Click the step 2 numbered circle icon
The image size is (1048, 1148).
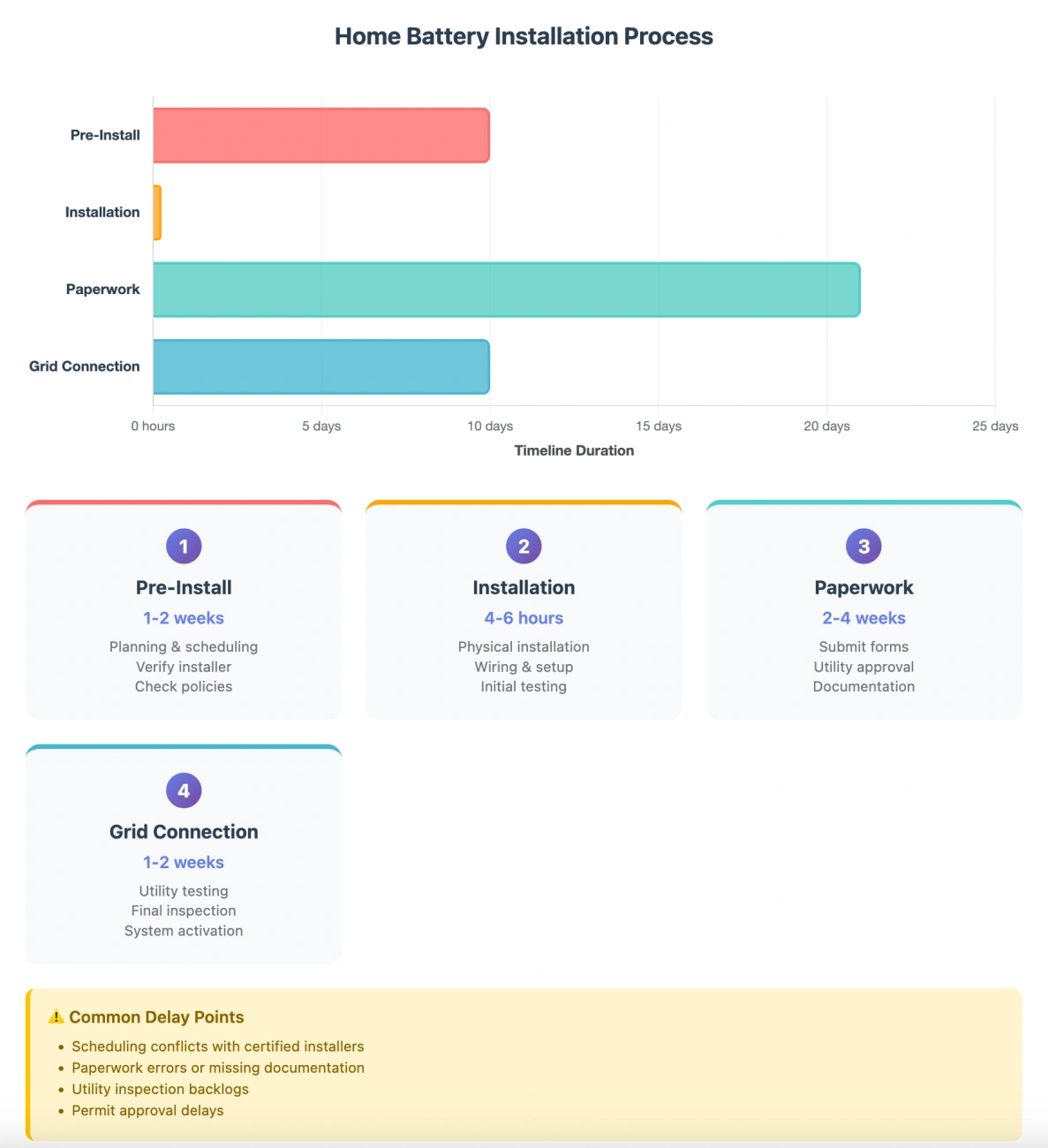point(524,546)
